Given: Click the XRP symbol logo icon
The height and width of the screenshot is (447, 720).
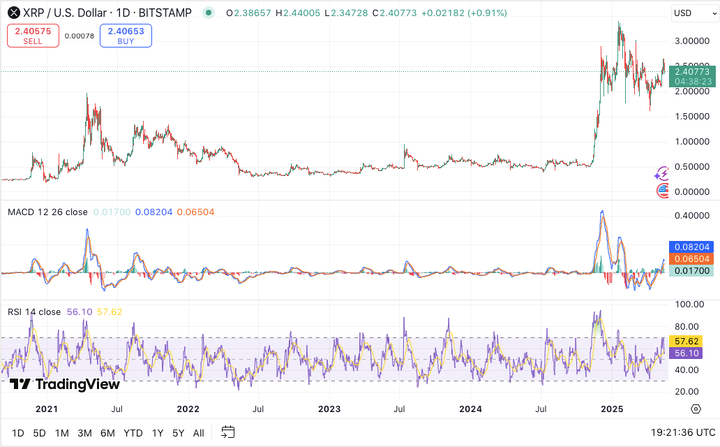Looking at the screenshot, I should (13, 13).
